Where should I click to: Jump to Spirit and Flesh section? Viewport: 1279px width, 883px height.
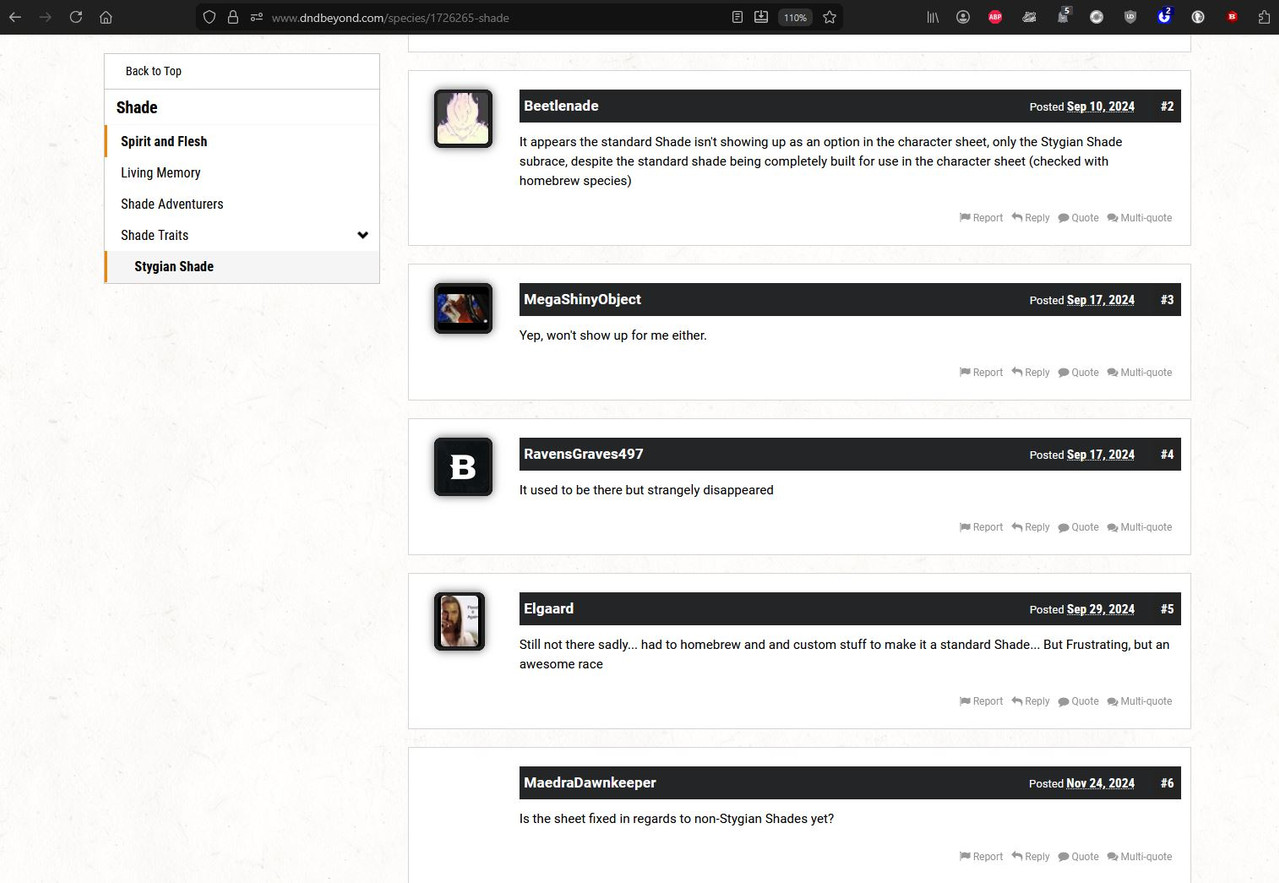coord(164,141)
